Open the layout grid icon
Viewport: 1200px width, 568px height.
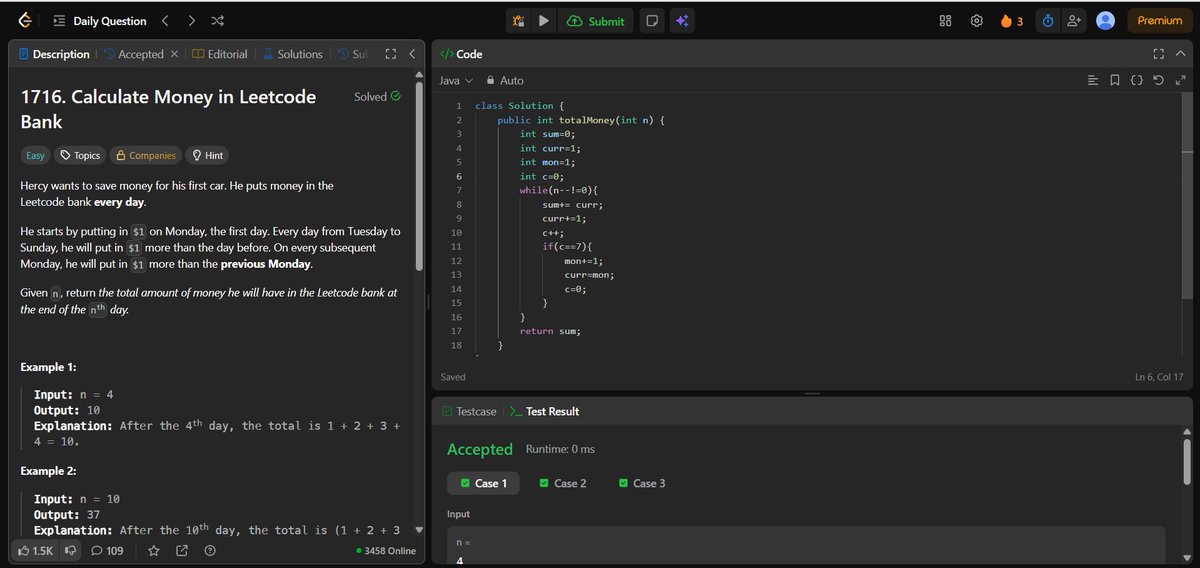pyautogui.click(x=945, y=21)
